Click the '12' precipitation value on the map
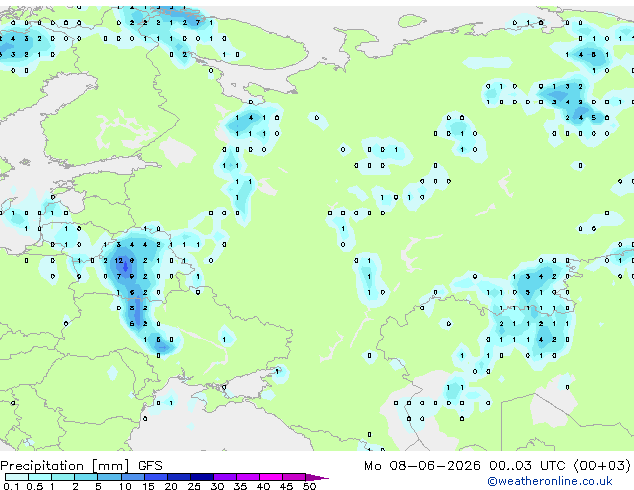This screenshot has height=490, width=634. click(x=118, y=261)
